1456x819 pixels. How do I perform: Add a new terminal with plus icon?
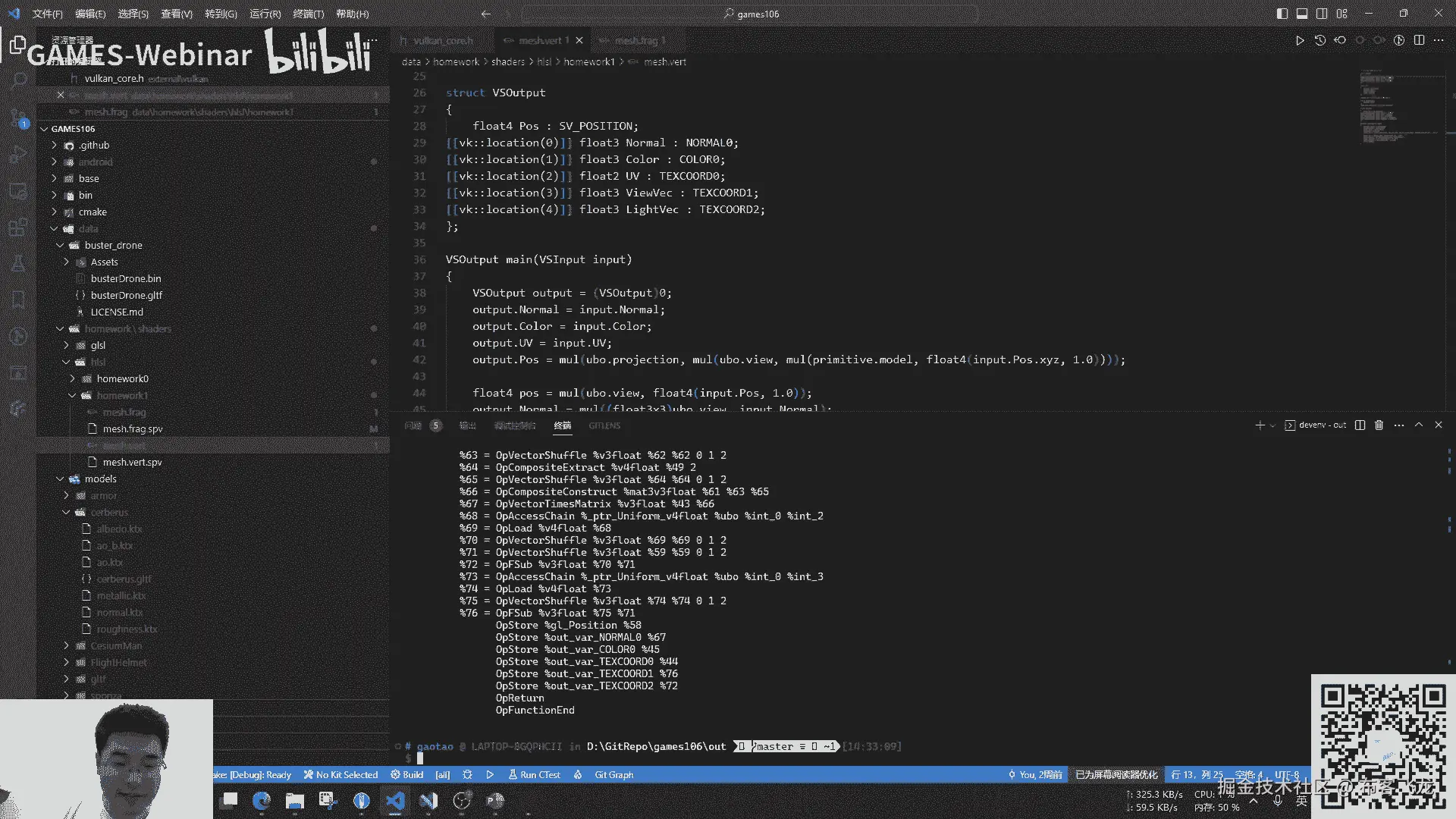(1260, 425)
